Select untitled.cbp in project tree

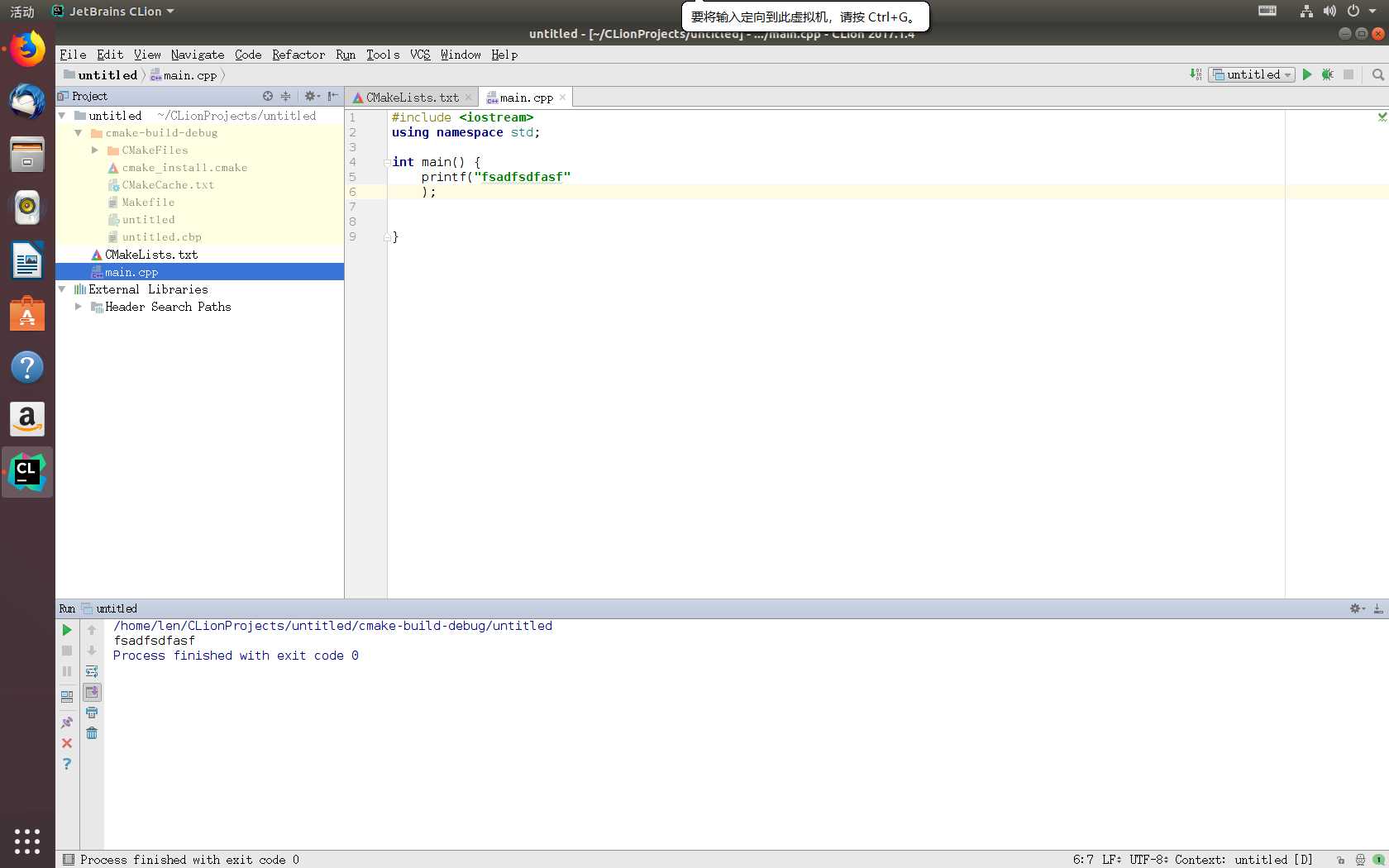(162, 237)
